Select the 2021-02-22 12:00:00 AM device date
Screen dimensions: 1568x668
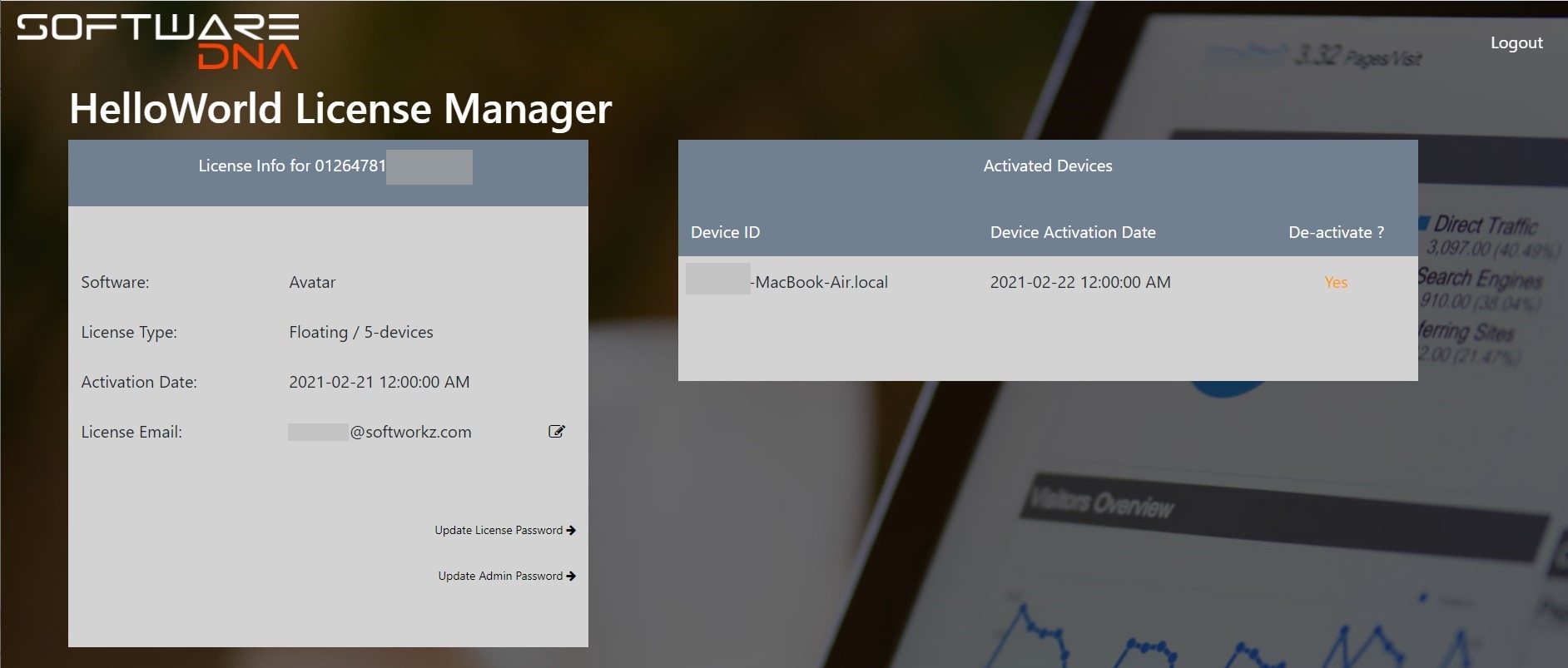tap(1080, 282)
